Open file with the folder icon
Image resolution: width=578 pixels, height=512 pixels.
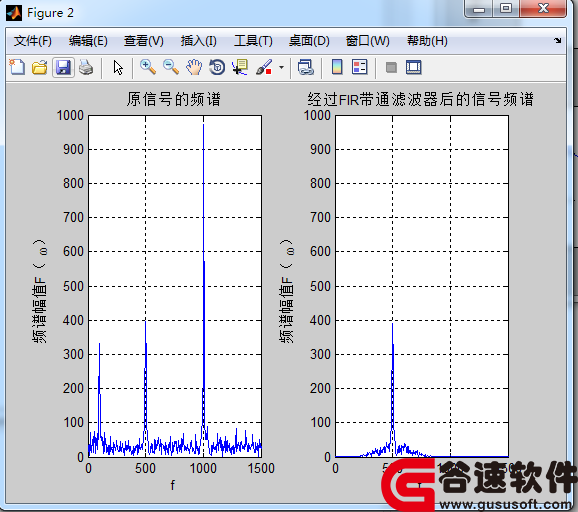tap(39, 67)
